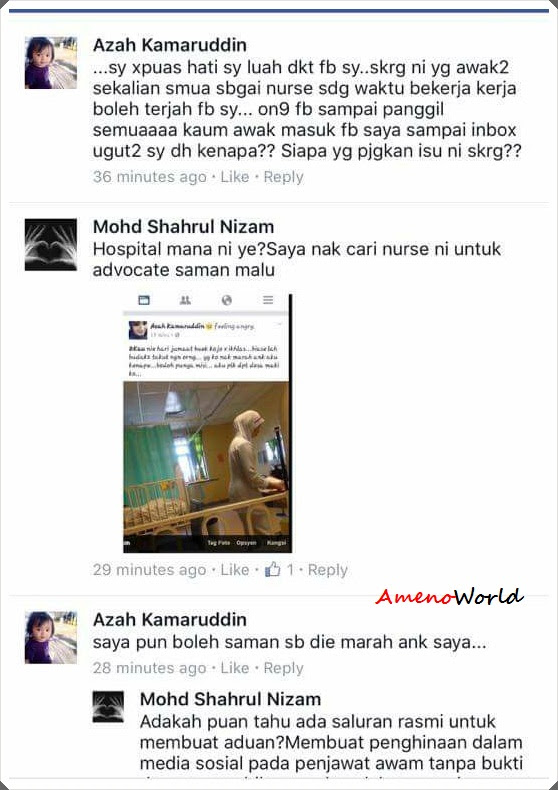Open Azah Kamaruddin's avatar on second comment
558x790 pixels.
click(x=51, y=637)
